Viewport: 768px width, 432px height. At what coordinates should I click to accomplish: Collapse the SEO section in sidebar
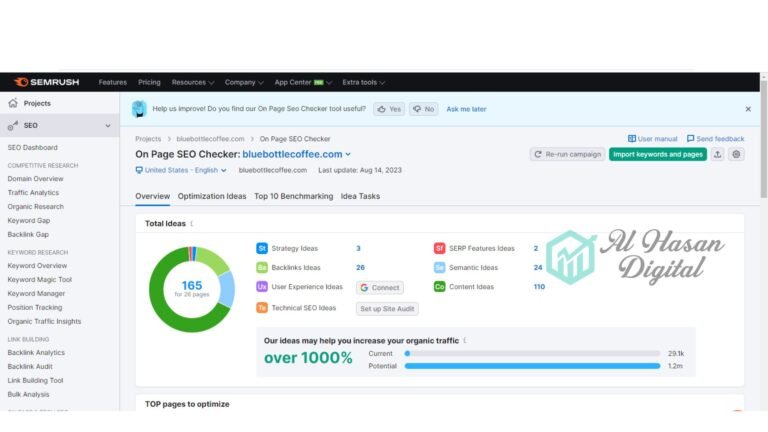108,126
